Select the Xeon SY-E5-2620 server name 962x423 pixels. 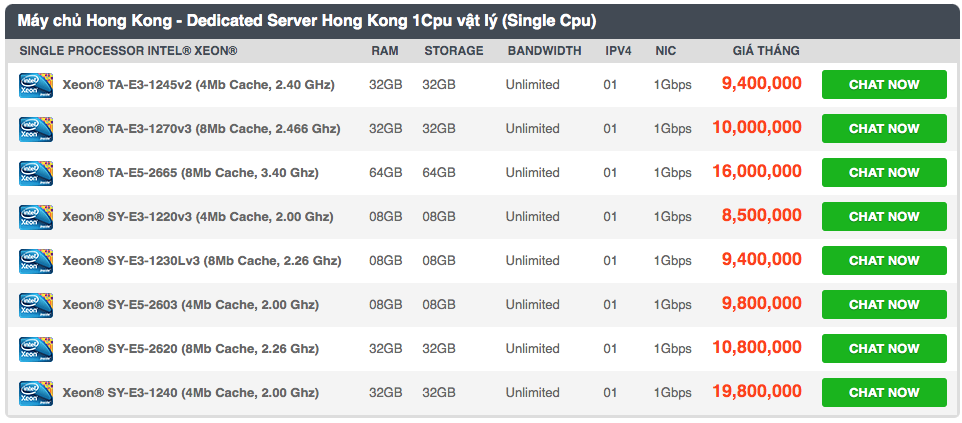tap(190, 349)
